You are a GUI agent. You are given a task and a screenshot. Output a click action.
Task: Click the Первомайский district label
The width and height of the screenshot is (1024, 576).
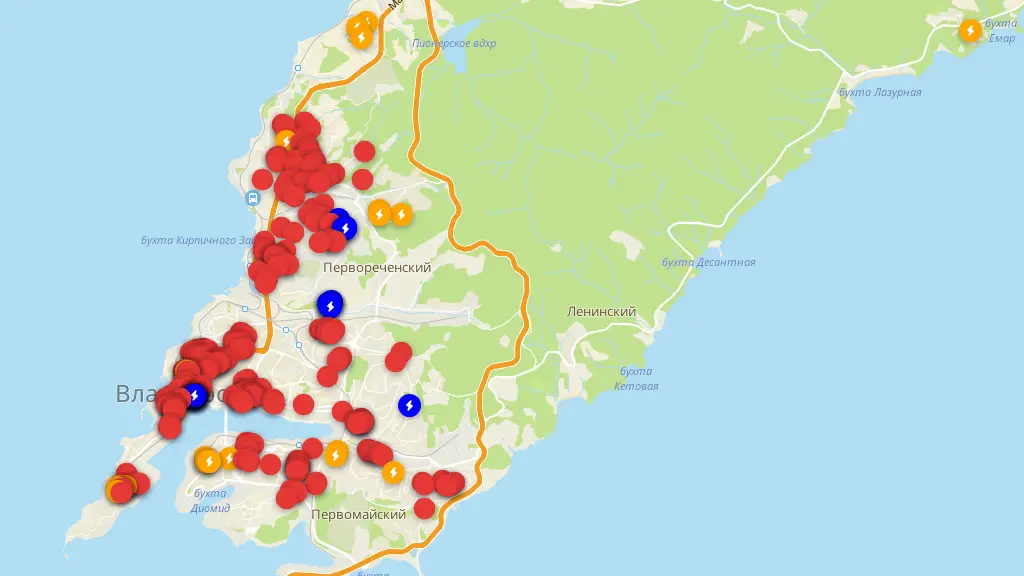(359, 515)
